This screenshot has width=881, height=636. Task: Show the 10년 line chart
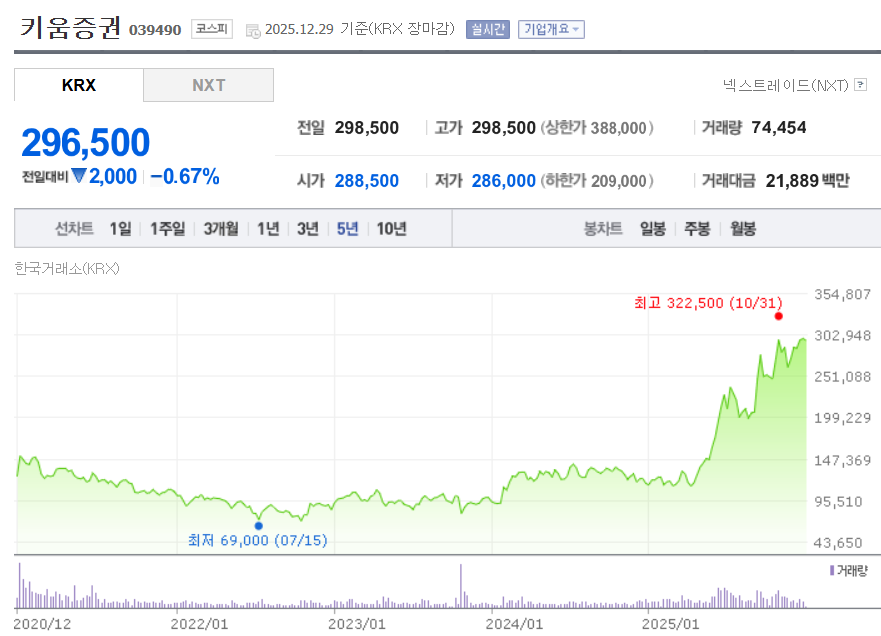391,229
